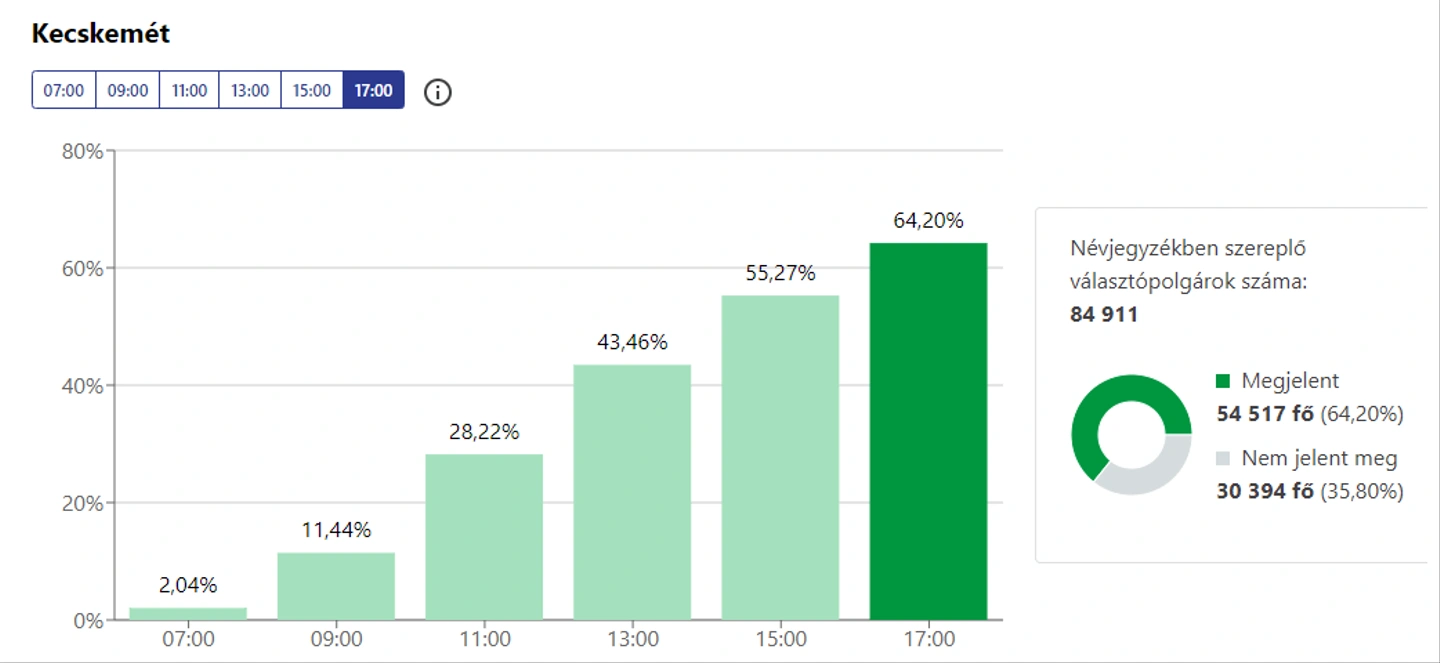Select the 43,46% bar at 13:00
Viewport: 1440px width, 663px height.
coord(632,492)
